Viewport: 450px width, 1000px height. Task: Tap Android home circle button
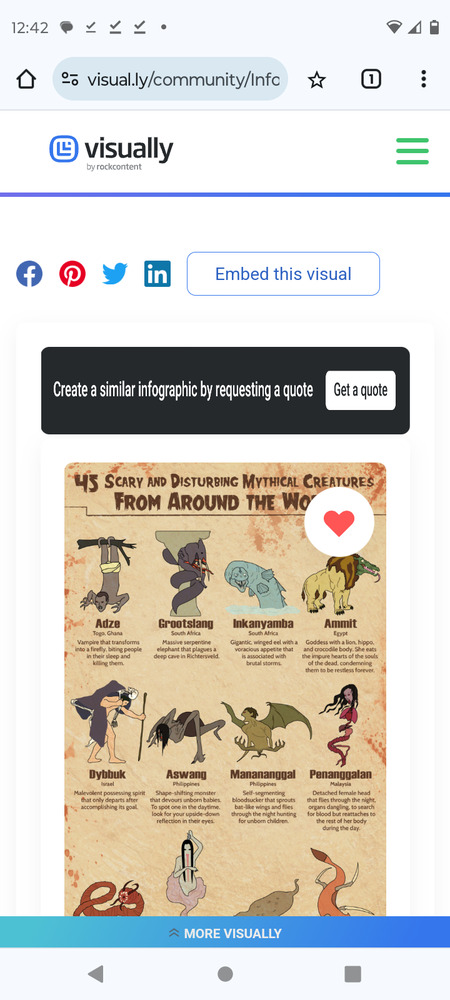coord(225,974)
